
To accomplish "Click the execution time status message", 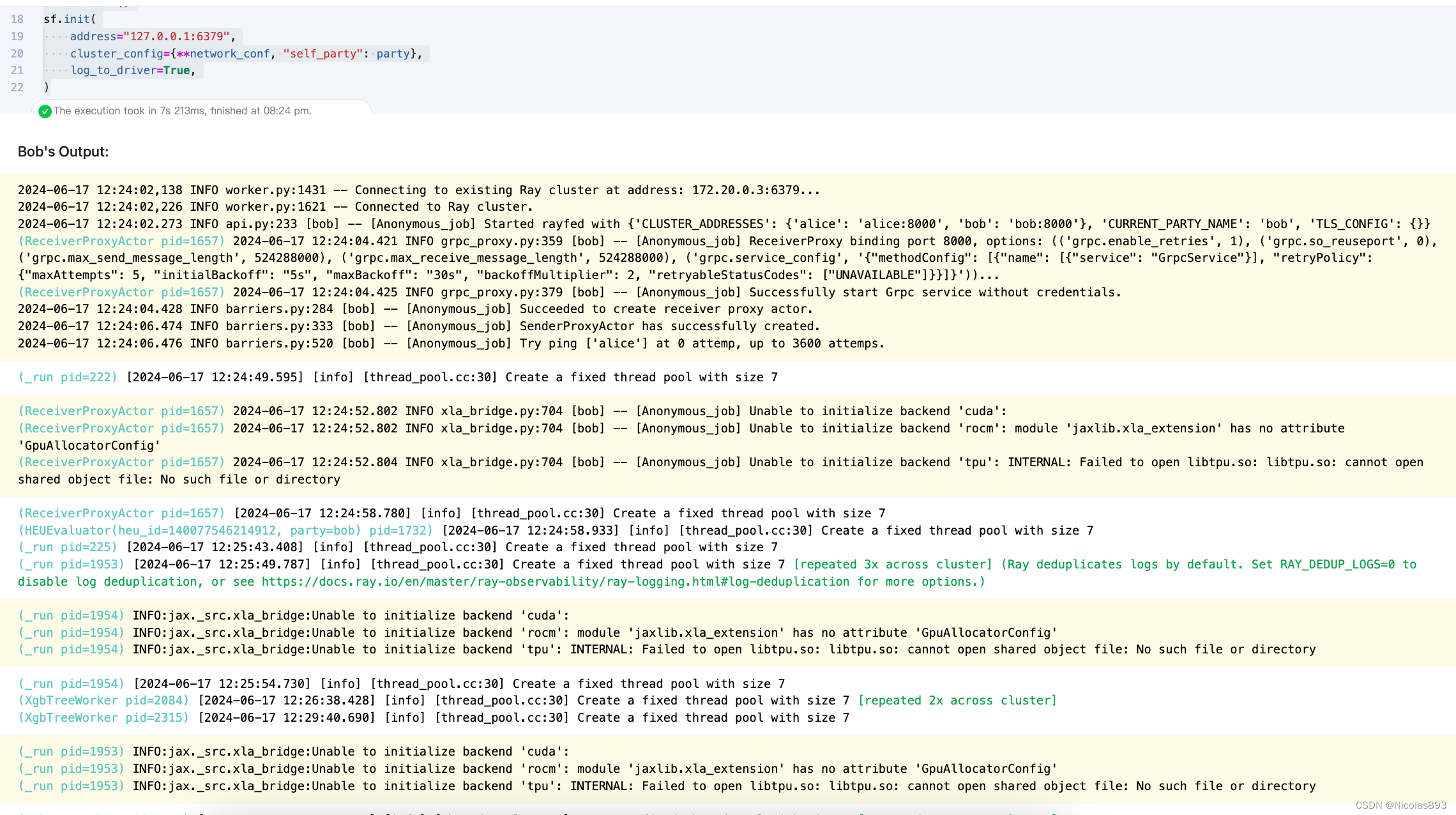I will click(182, 111).
